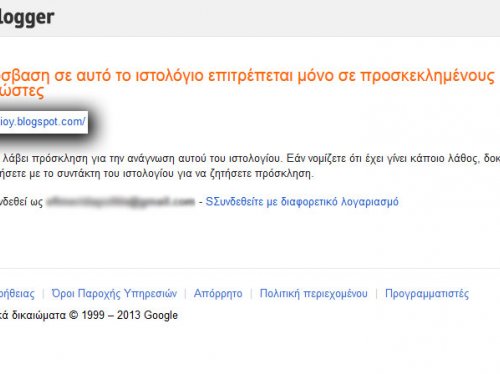Click the Blogger logo in the header
Image resolution: width=500 pixels, height=374 pixels.
click(27, 17)
